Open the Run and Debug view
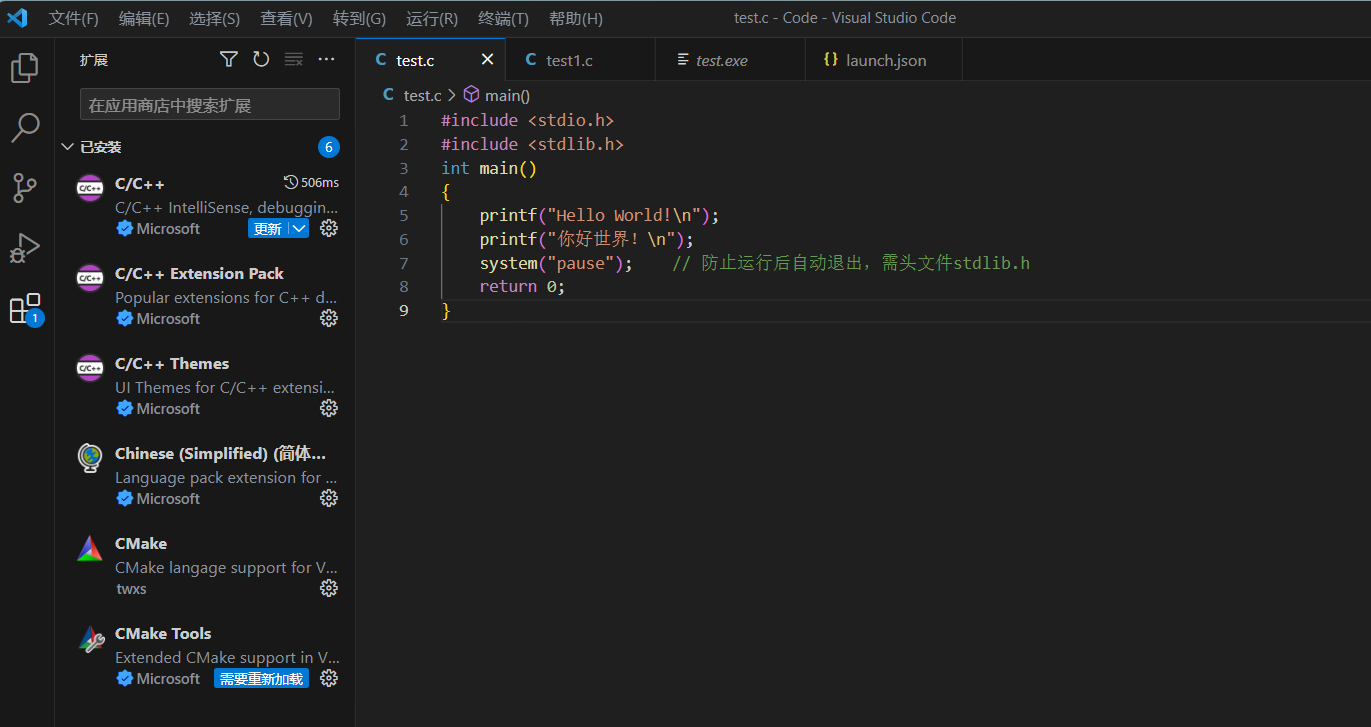Image resolution: width=1371 pixels, height=727 pixels. tap(25, 248)
